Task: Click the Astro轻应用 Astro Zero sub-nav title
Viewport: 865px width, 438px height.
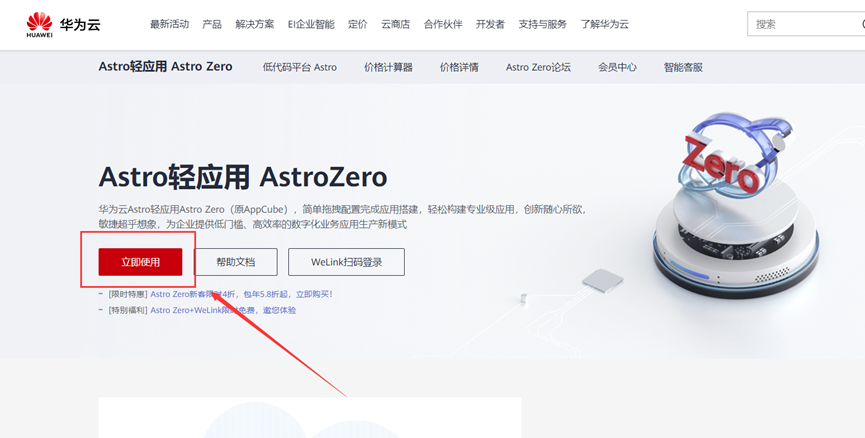Action: tap(165, 67)
